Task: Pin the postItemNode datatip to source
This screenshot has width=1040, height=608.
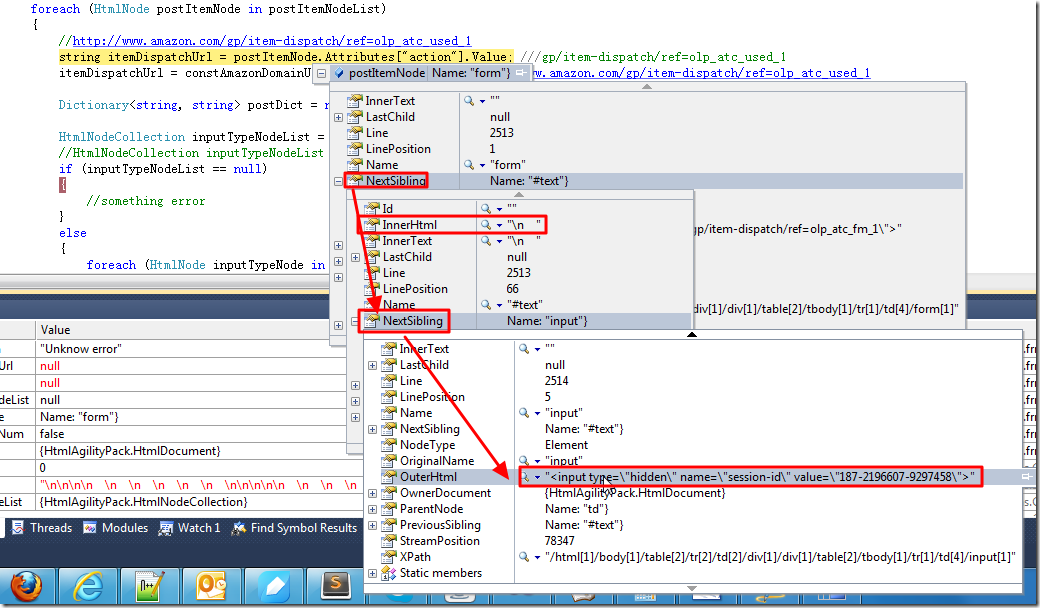Action: click(x=522, y=73)
